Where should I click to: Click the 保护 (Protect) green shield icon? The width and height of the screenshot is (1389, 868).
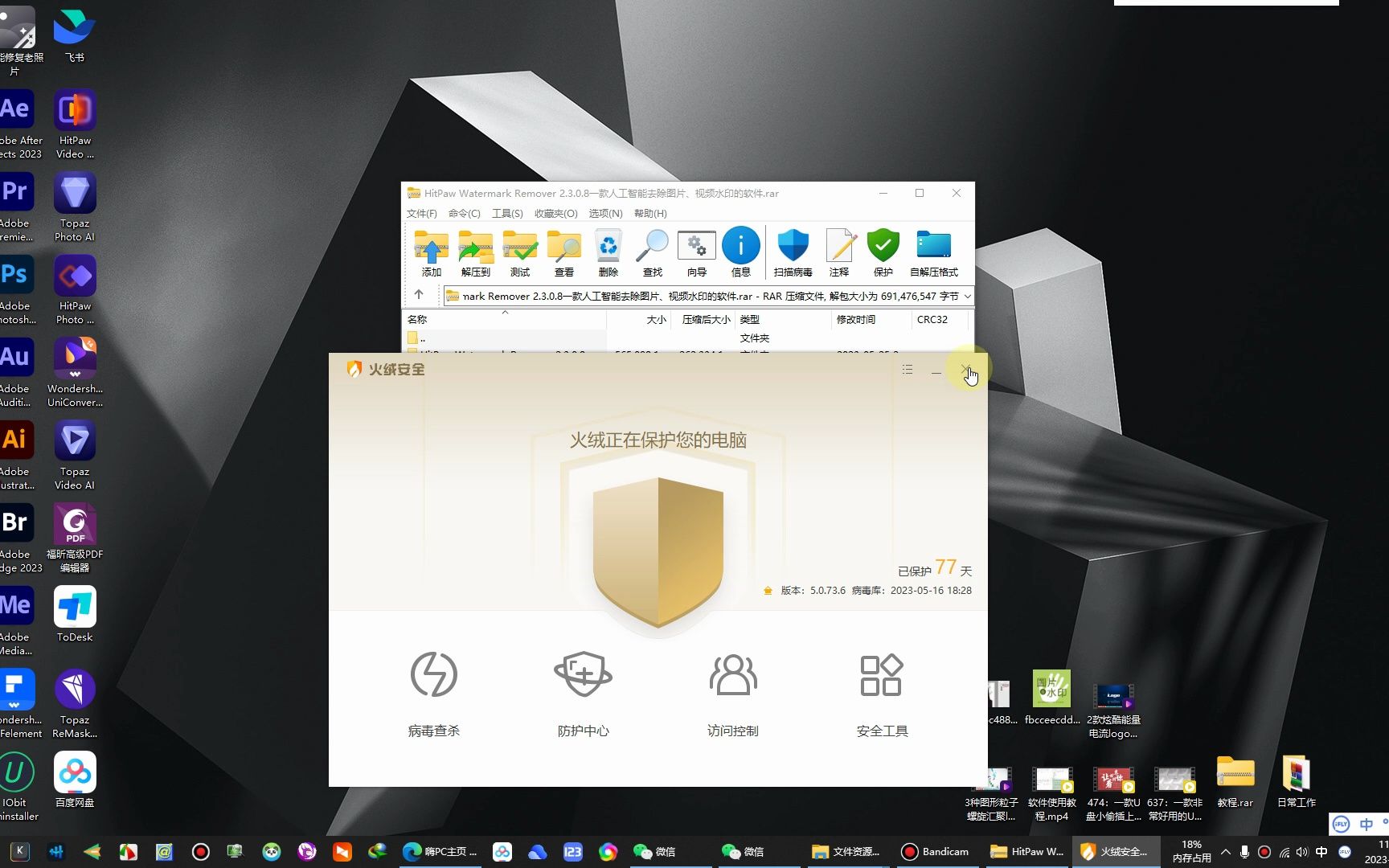(883, 252)
